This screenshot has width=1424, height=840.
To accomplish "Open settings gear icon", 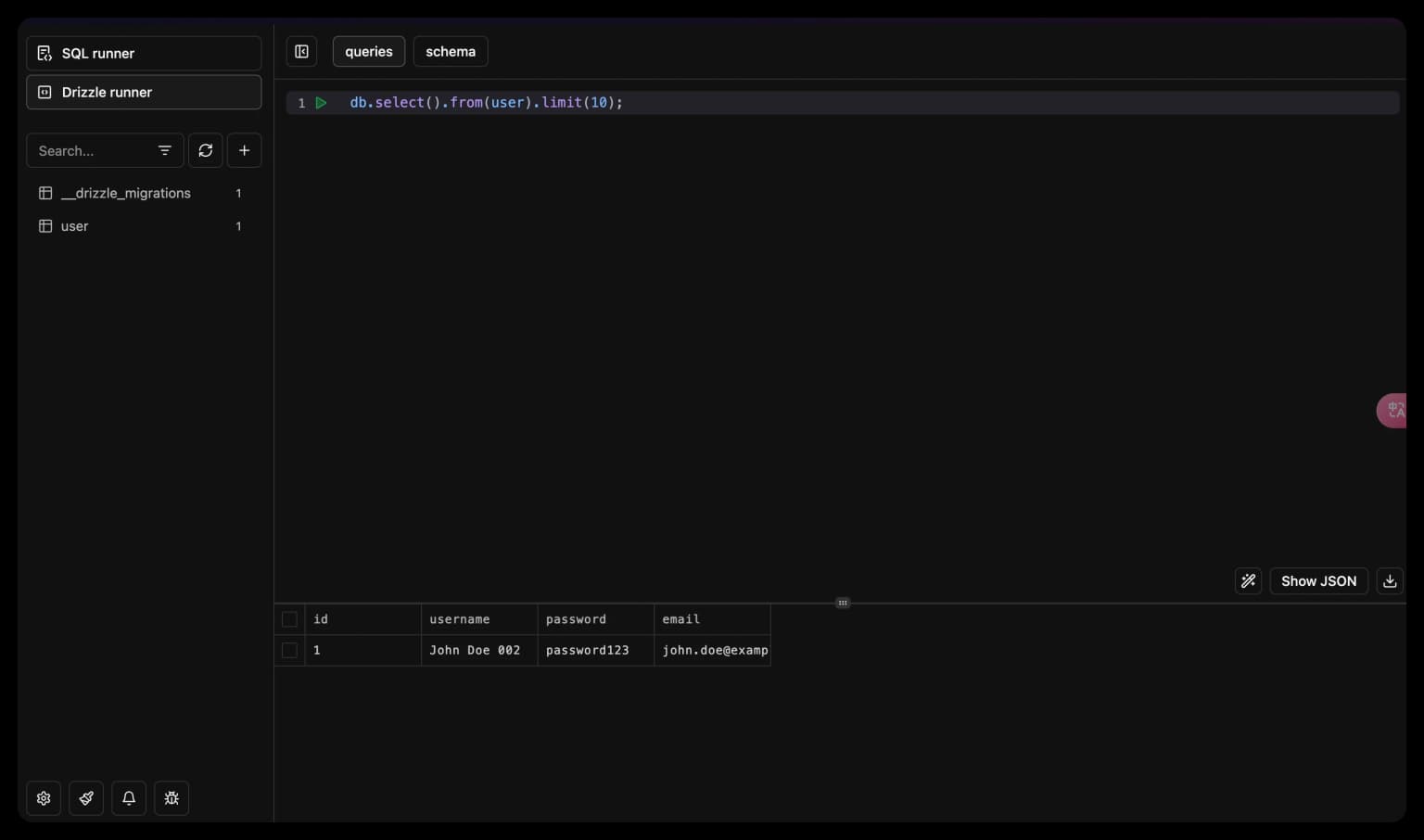I will click(44, 798).
